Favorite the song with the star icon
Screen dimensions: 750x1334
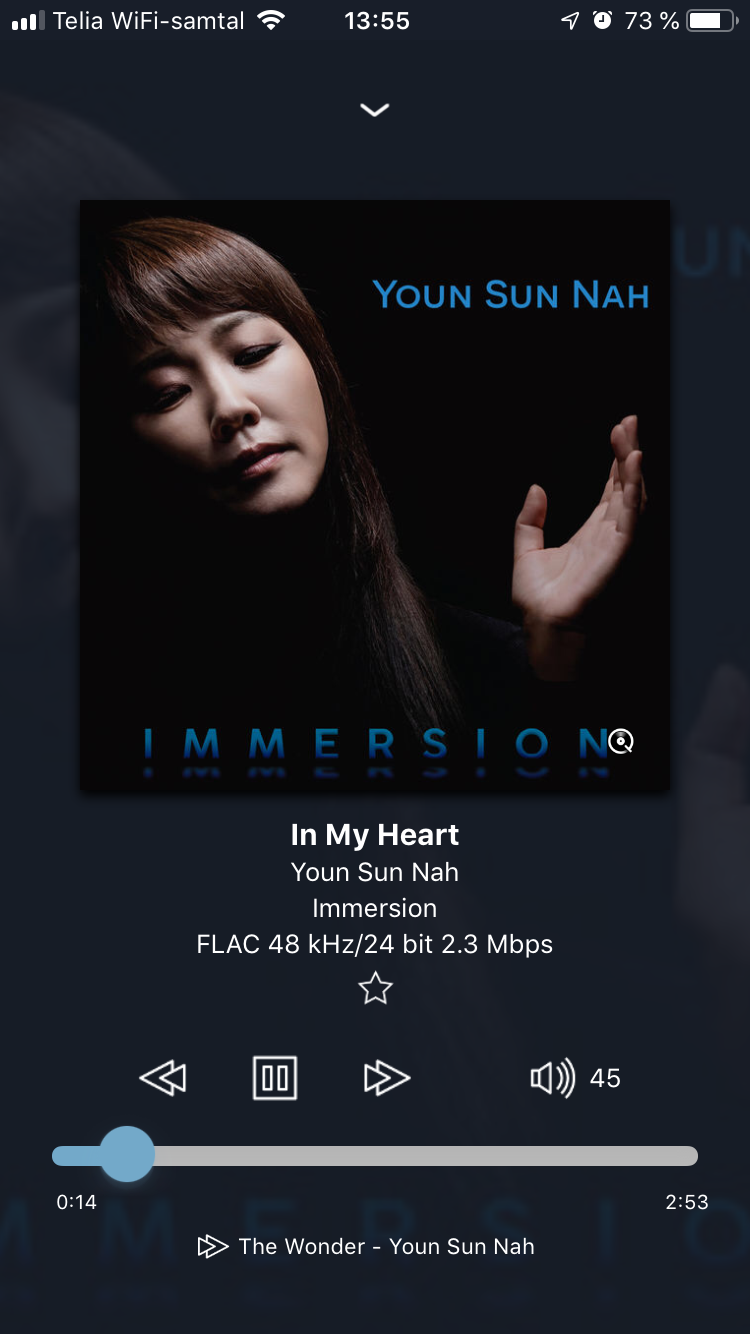(375, 989)
